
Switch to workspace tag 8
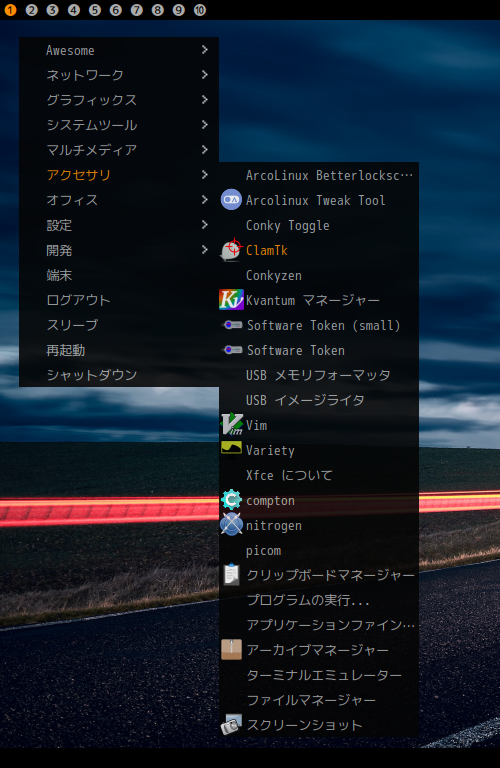pyautogui.click(x=158, y=10)
